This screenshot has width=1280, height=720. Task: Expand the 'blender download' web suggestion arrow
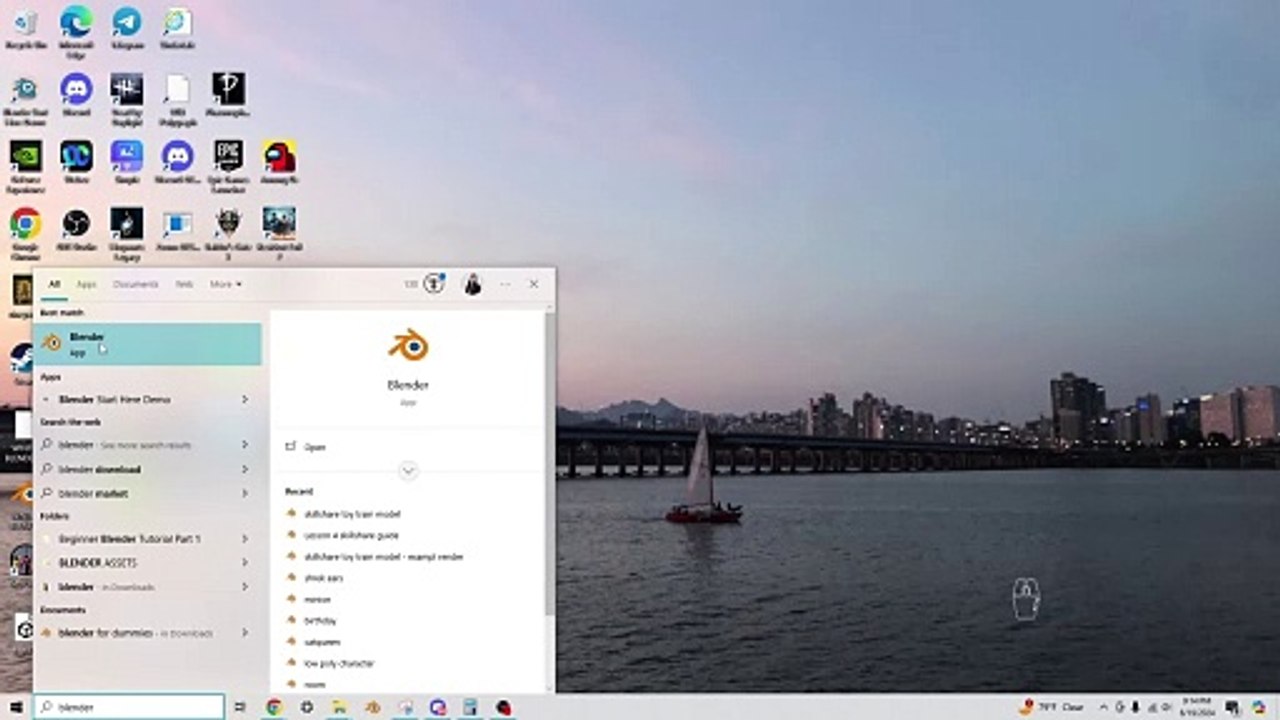(x=245, y=469)
